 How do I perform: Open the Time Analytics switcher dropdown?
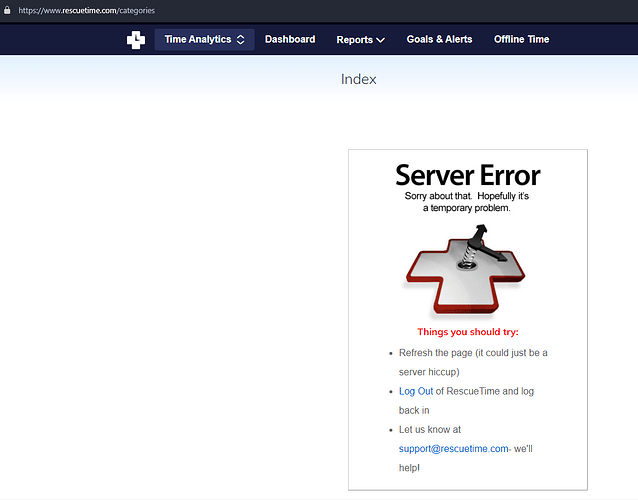click(x=204, y=39)
